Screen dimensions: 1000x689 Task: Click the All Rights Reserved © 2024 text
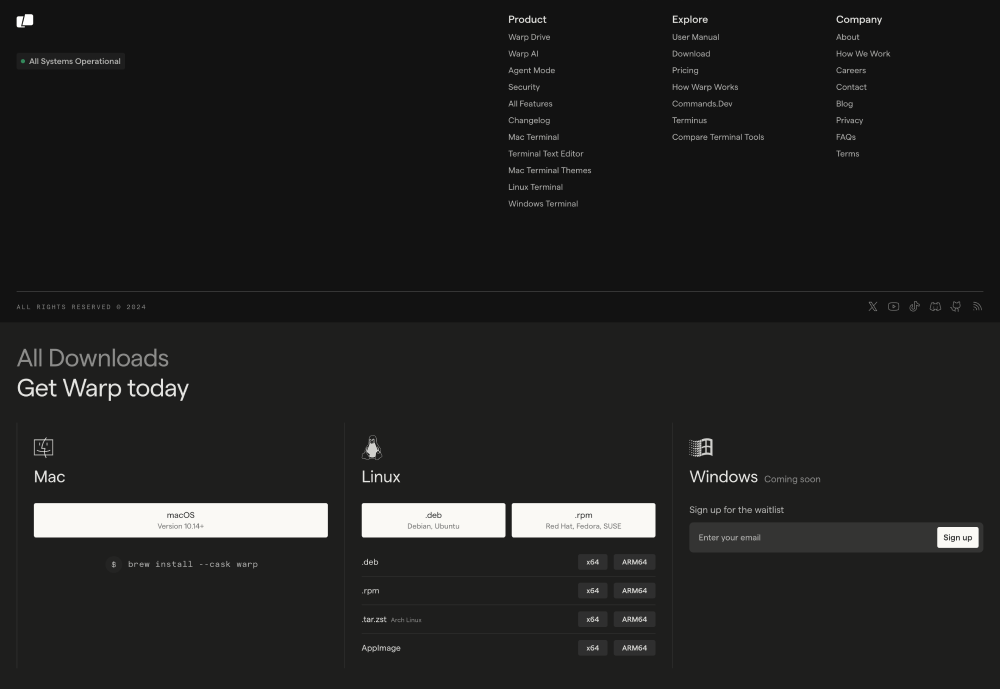pos(81,307)
